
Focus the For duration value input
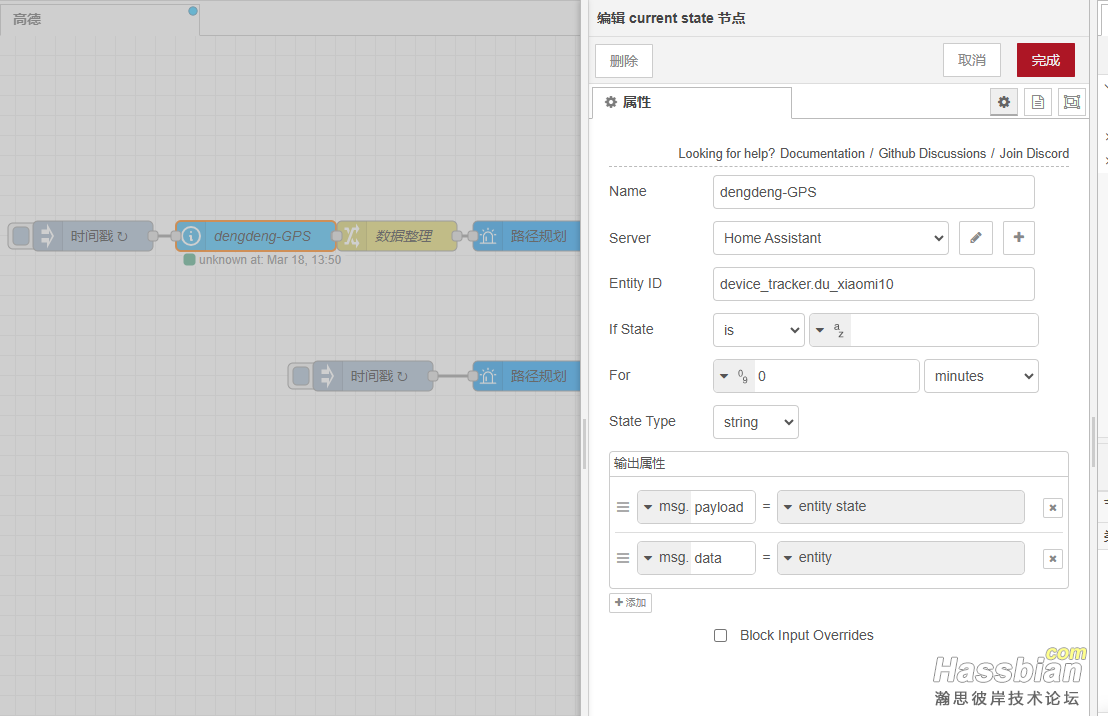click(837, 376)
